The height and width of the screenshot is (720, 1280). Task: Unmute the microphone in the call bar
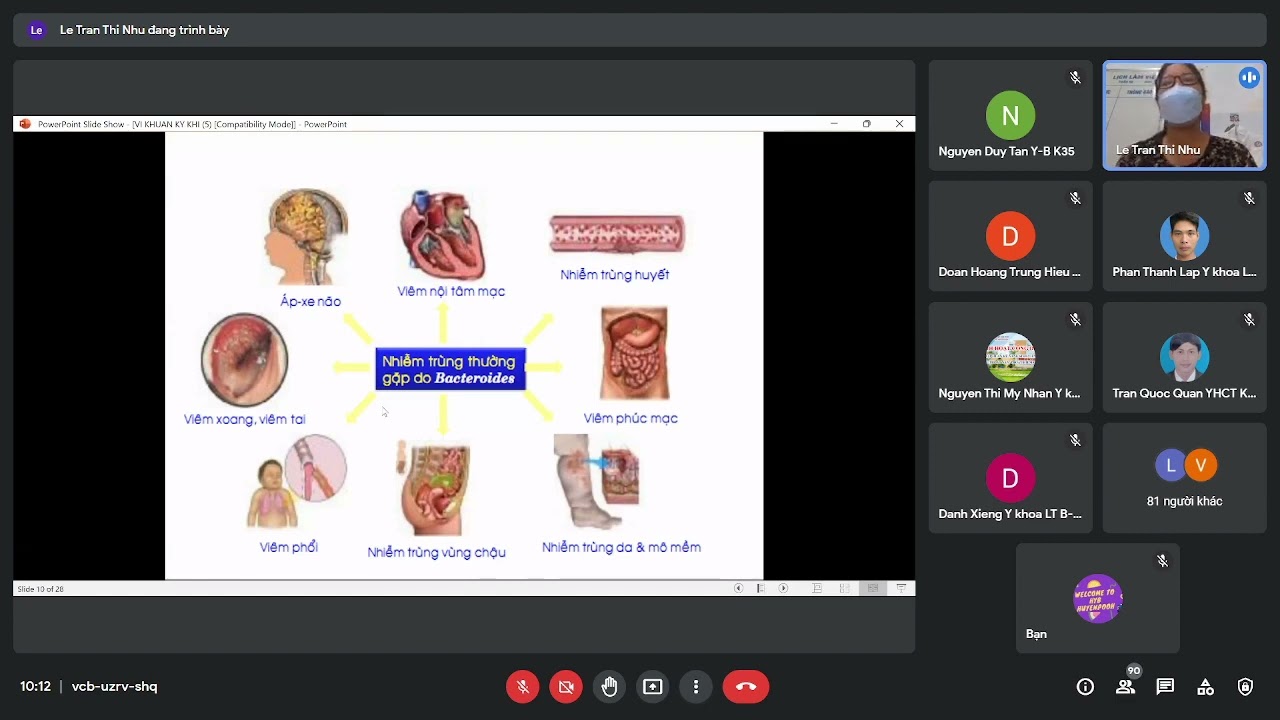tap(522, 687)
